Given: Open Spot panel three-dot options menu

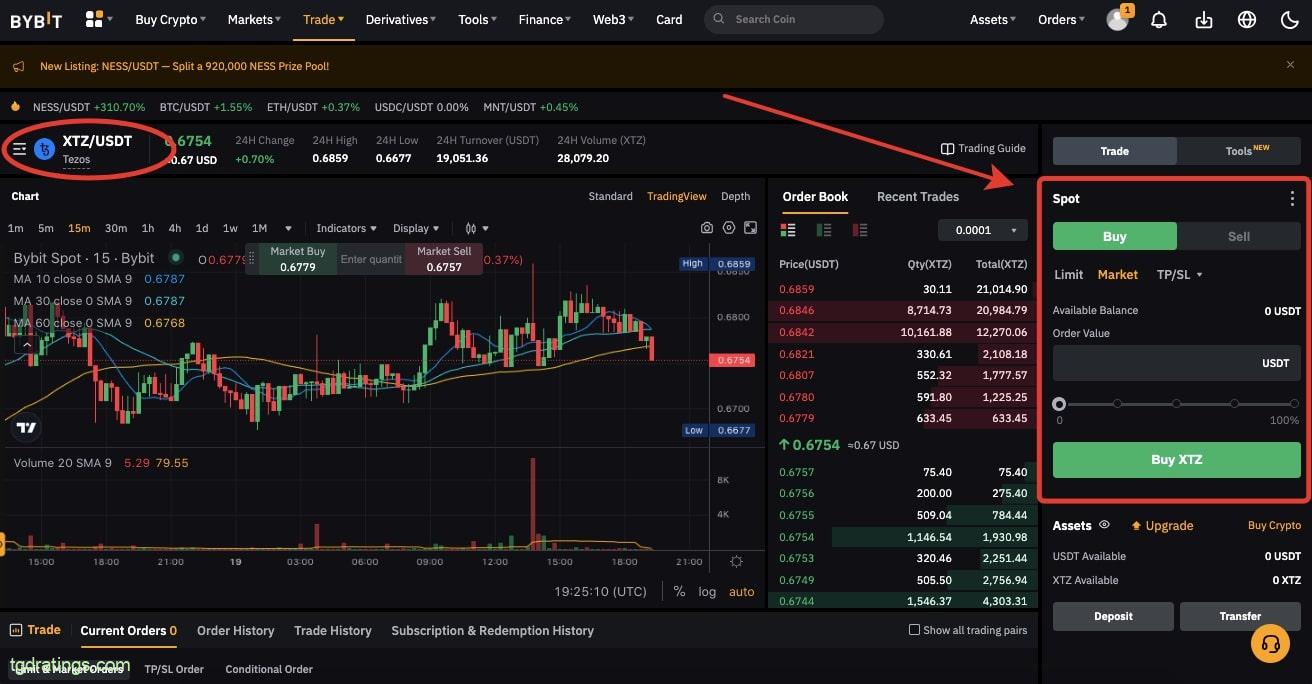Looking at the screenshot, I should coord(1292,198).
